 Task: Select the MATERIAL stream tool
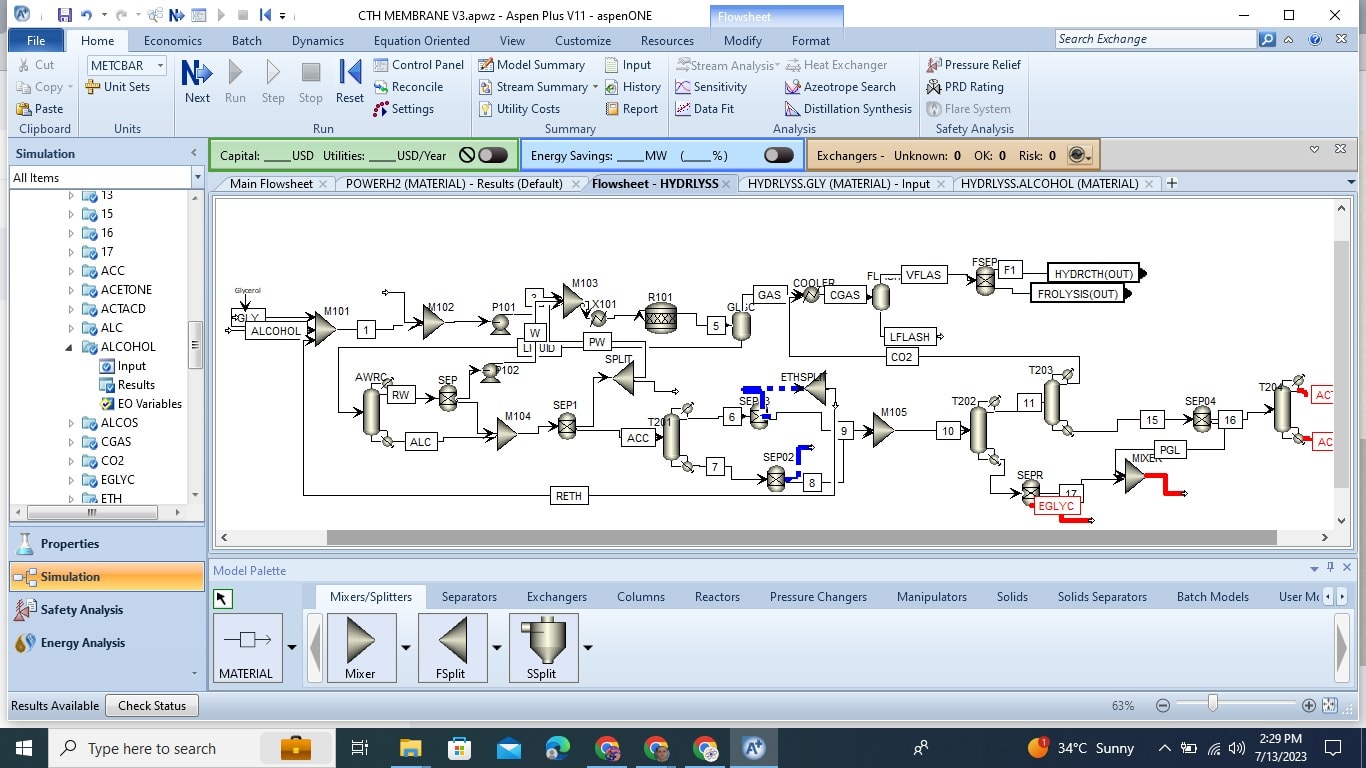[x=247, y=648]
